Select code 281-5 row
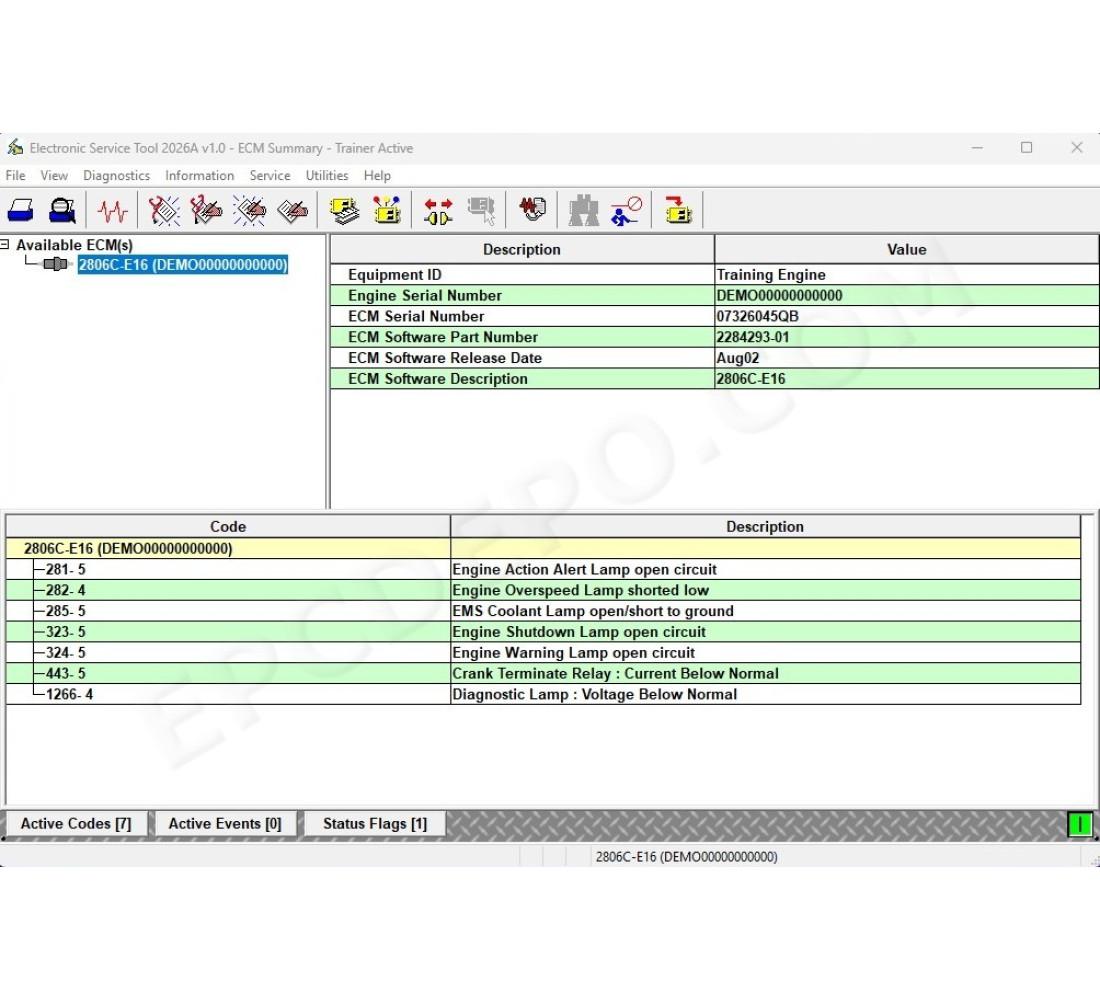Screen dimensions: 1100x1000 click(543, 569)
